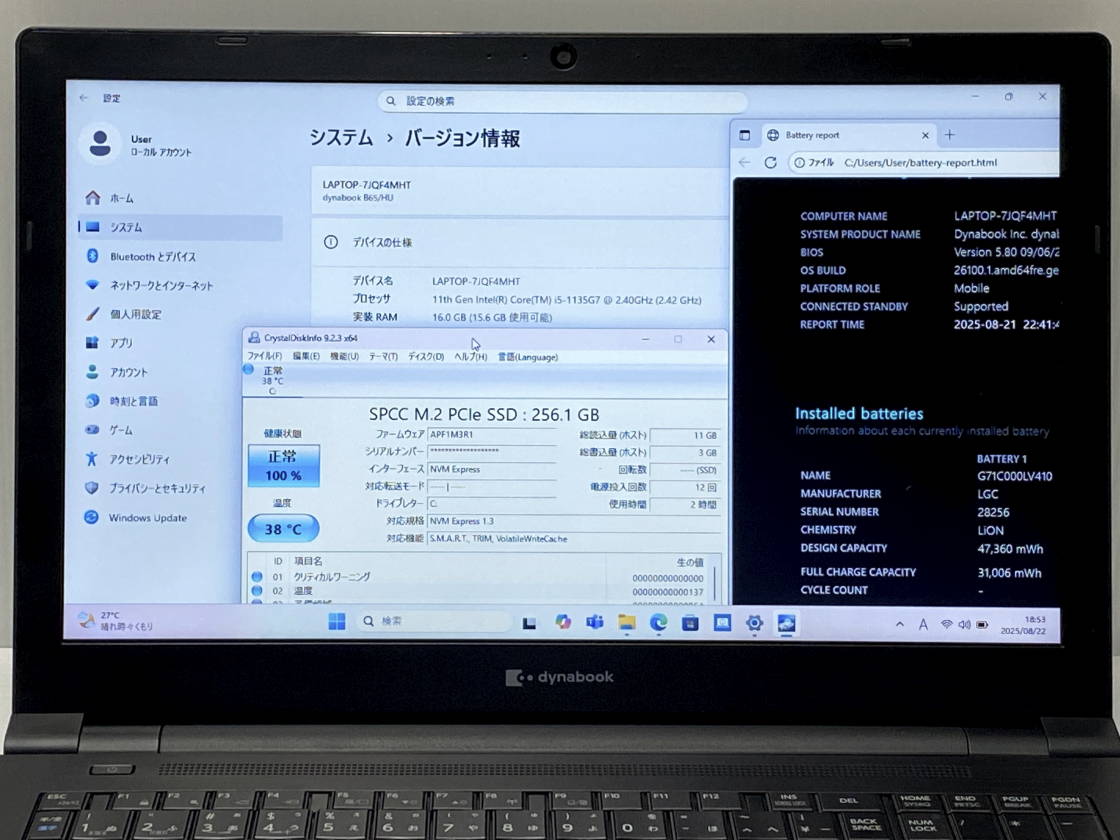Launch Copilot from the taskbar
Viewport: 1120px width, 840px height.
tap(563, 622)
